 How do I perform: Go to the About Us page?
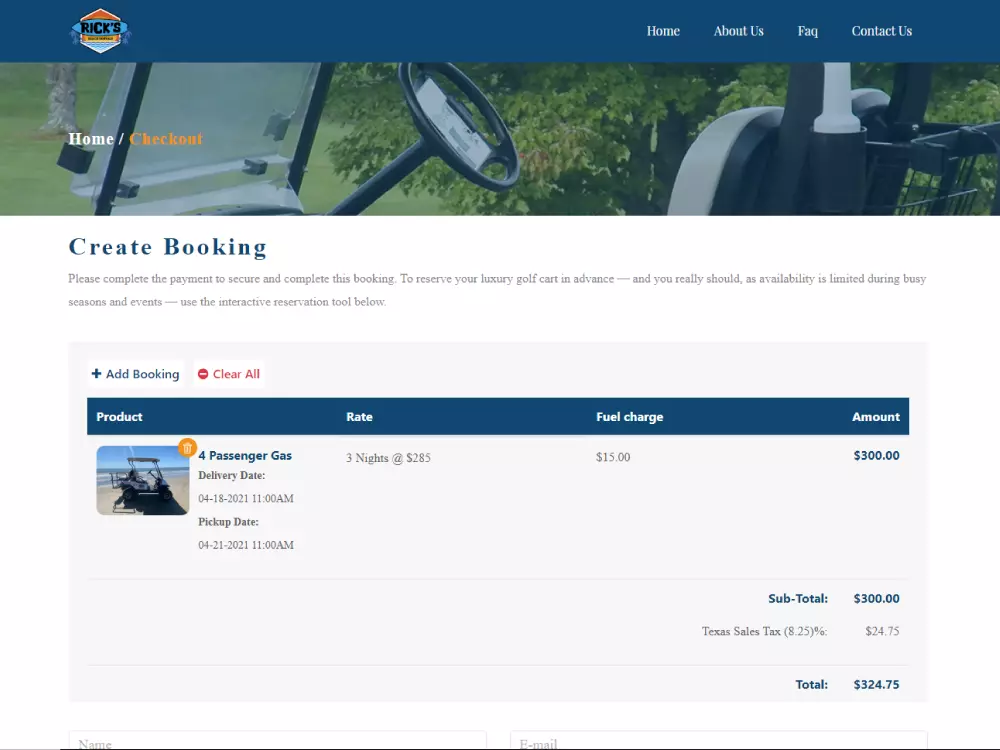point(739,31)
